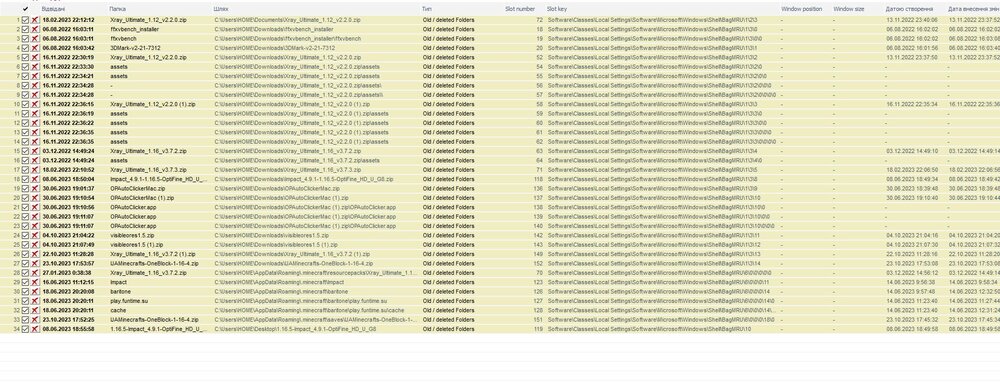Select the date 18.02.2023 22:12:12
This screenshot has height=382, width=1000.
pos(68,20)
